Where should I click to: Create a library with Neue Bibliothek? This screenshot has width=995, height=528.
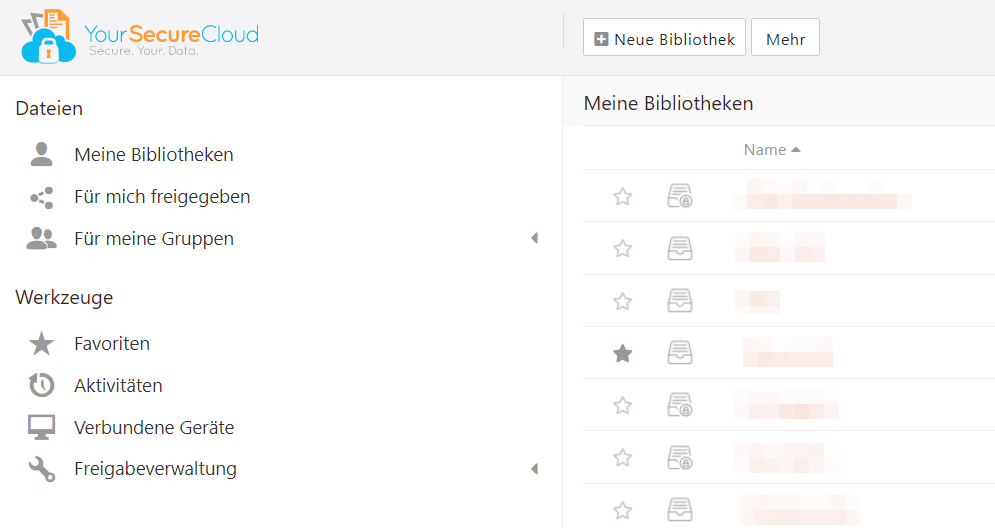664,37
